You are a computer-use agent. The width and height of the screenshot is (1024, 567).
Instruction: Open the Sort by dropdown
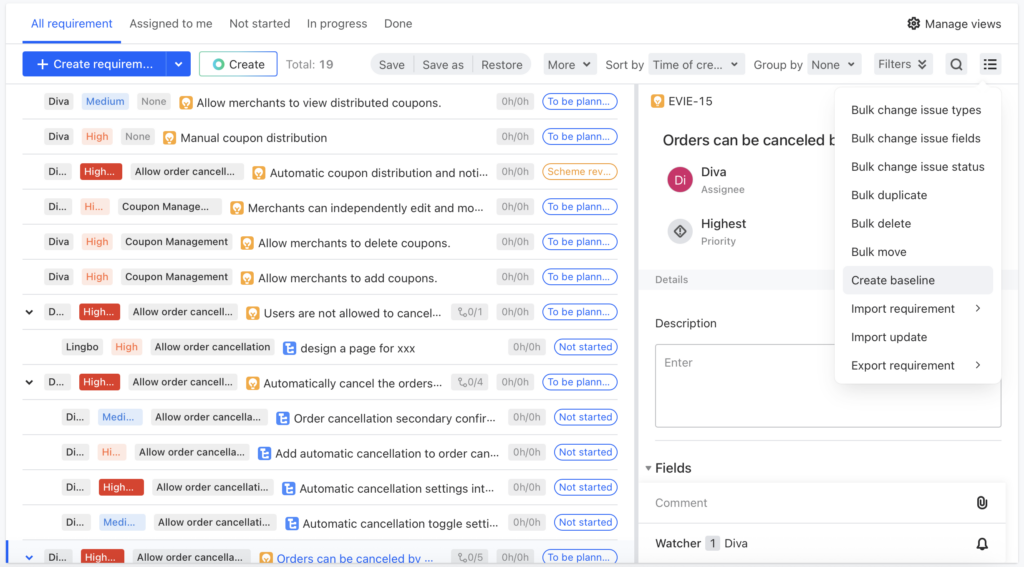tap(696, 65)
